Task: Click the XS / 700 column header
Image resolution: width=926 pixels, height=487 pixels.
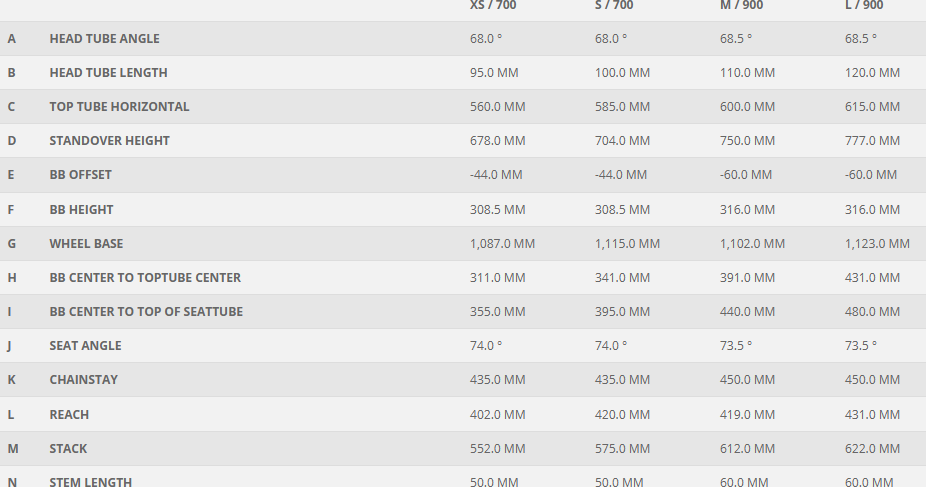Action: pos(493,6)
